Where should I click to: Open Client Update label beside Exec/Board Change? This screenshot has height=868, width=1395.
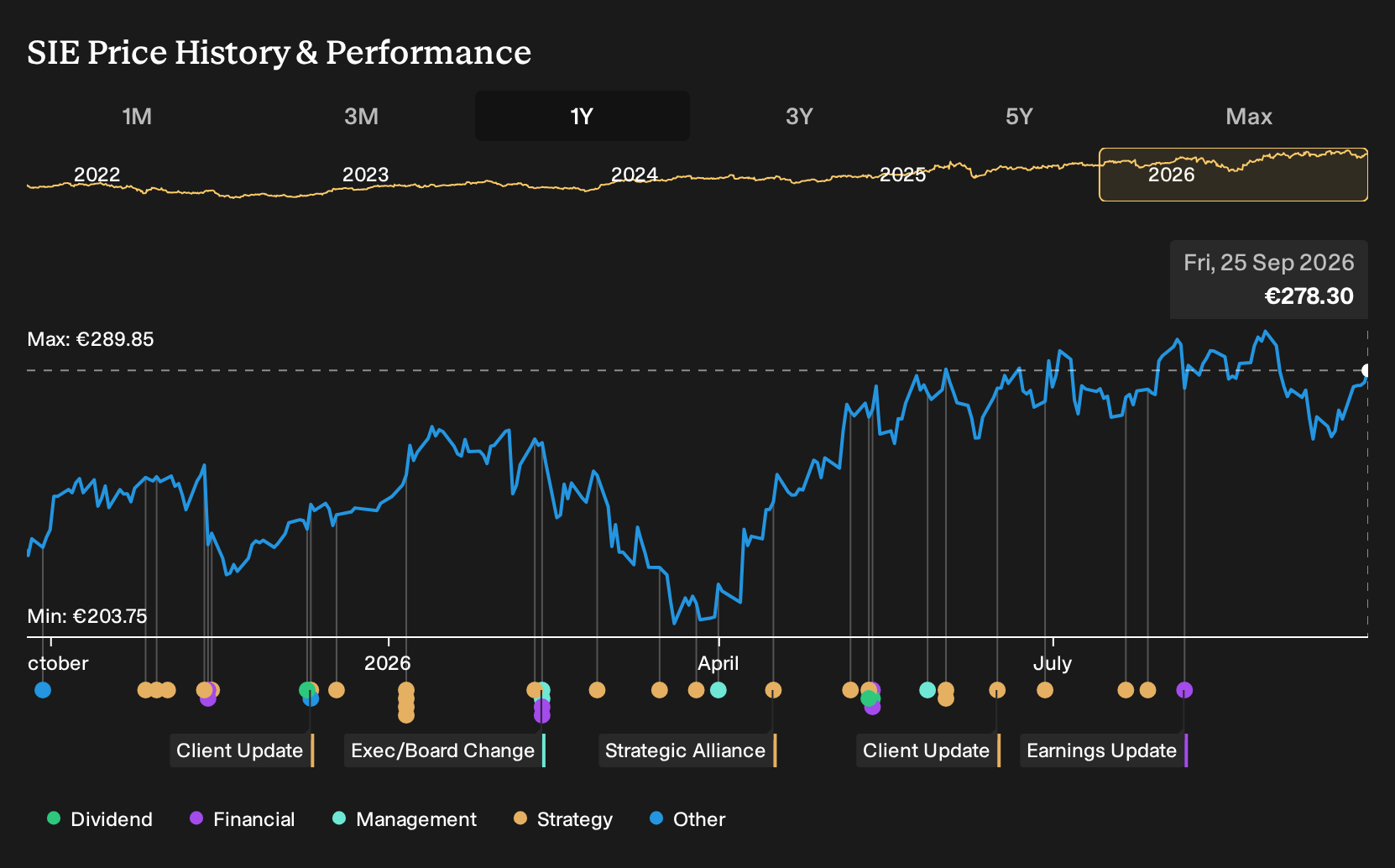(241, 750)
